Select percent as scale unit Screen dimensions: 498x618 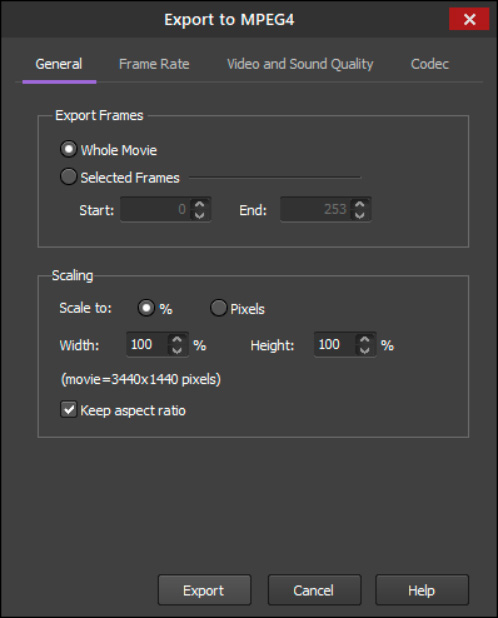(146, 308)
